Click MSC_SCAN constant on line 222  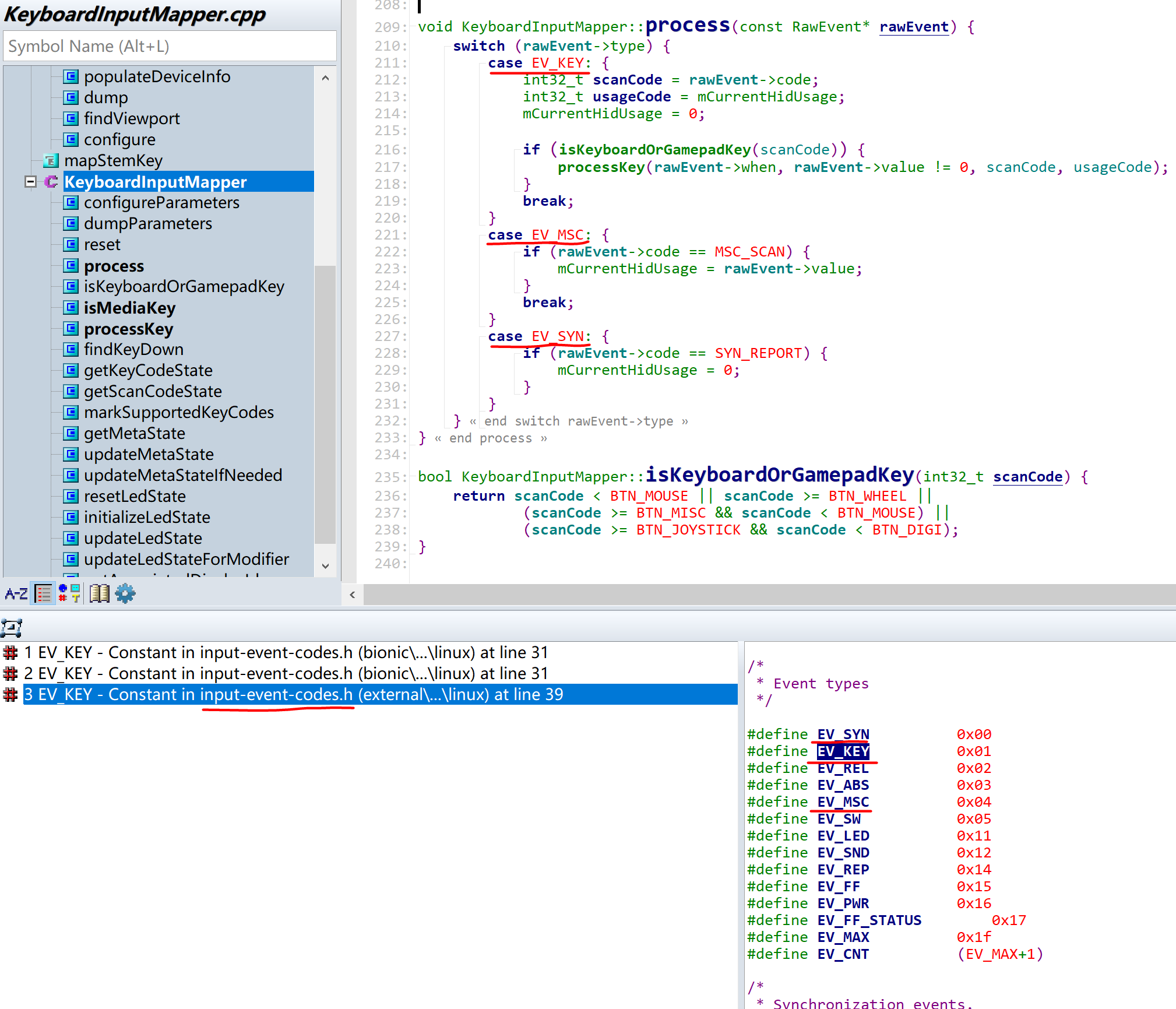[750, 252]
